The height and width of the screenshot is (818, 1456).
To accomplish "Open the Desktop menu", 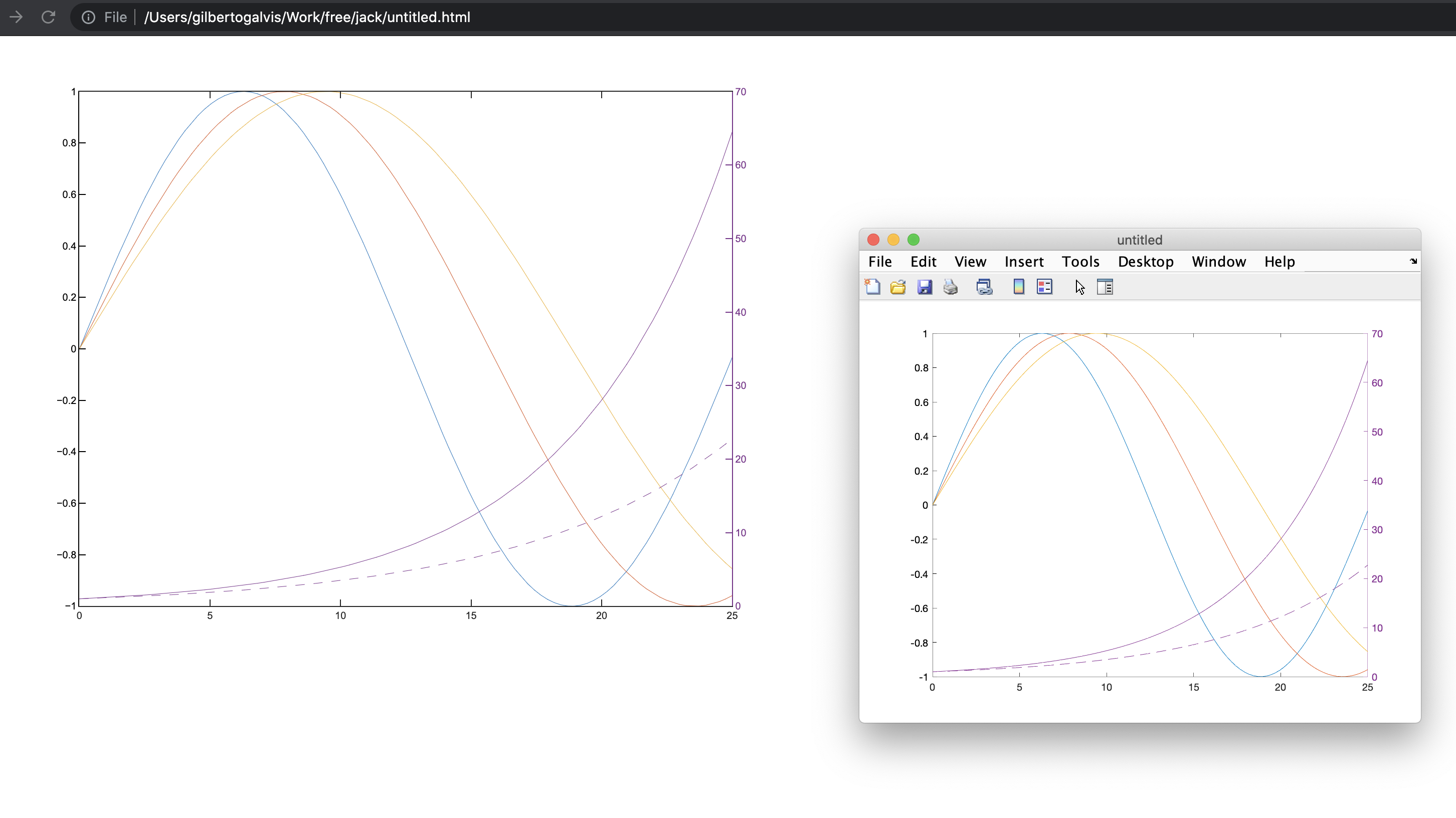I will click(x=1146, y=262).
